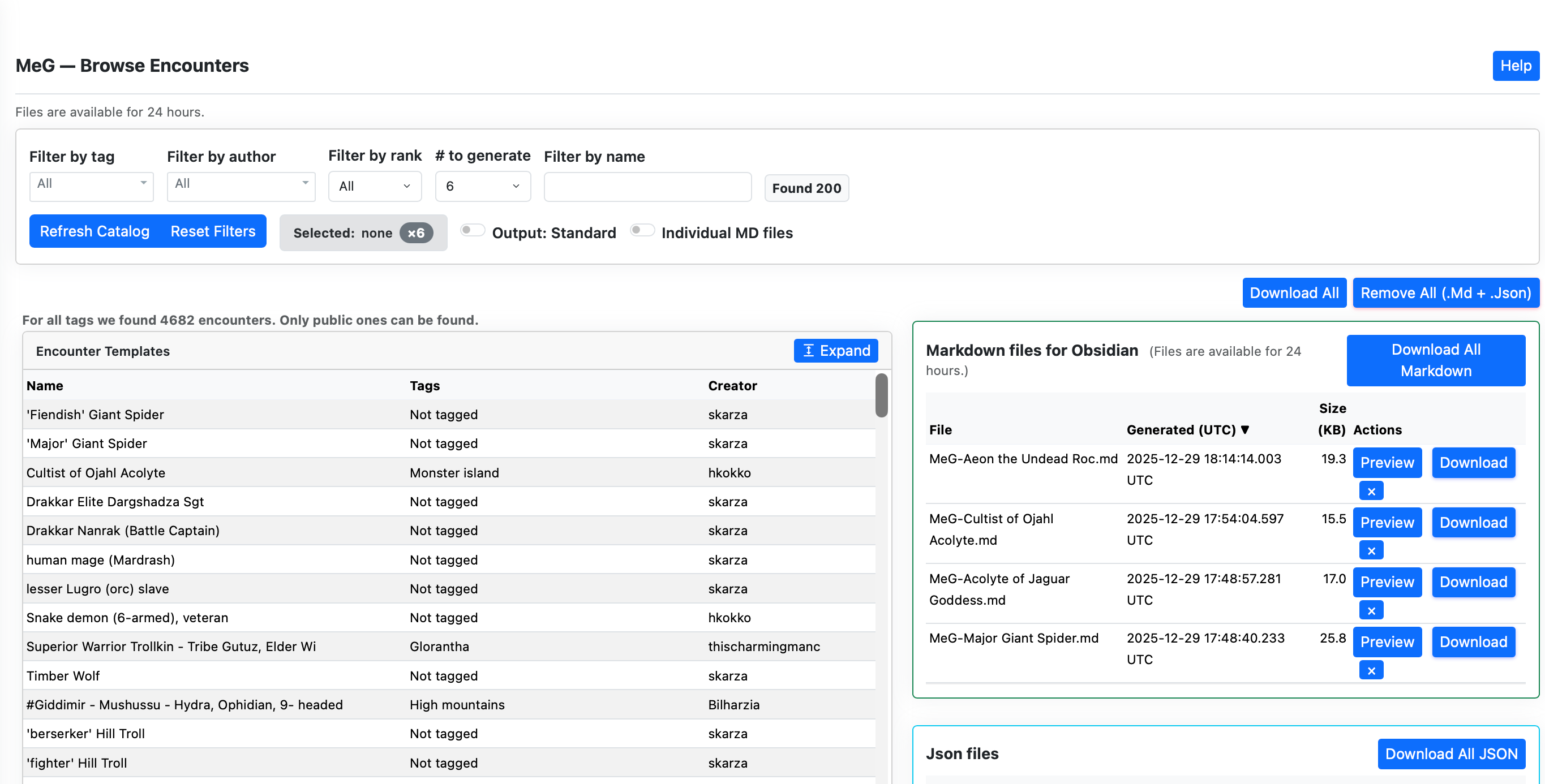This screenshot has width=1545, height=784.
Task: Expand the Encounter Templates panel
Action: 835,351
